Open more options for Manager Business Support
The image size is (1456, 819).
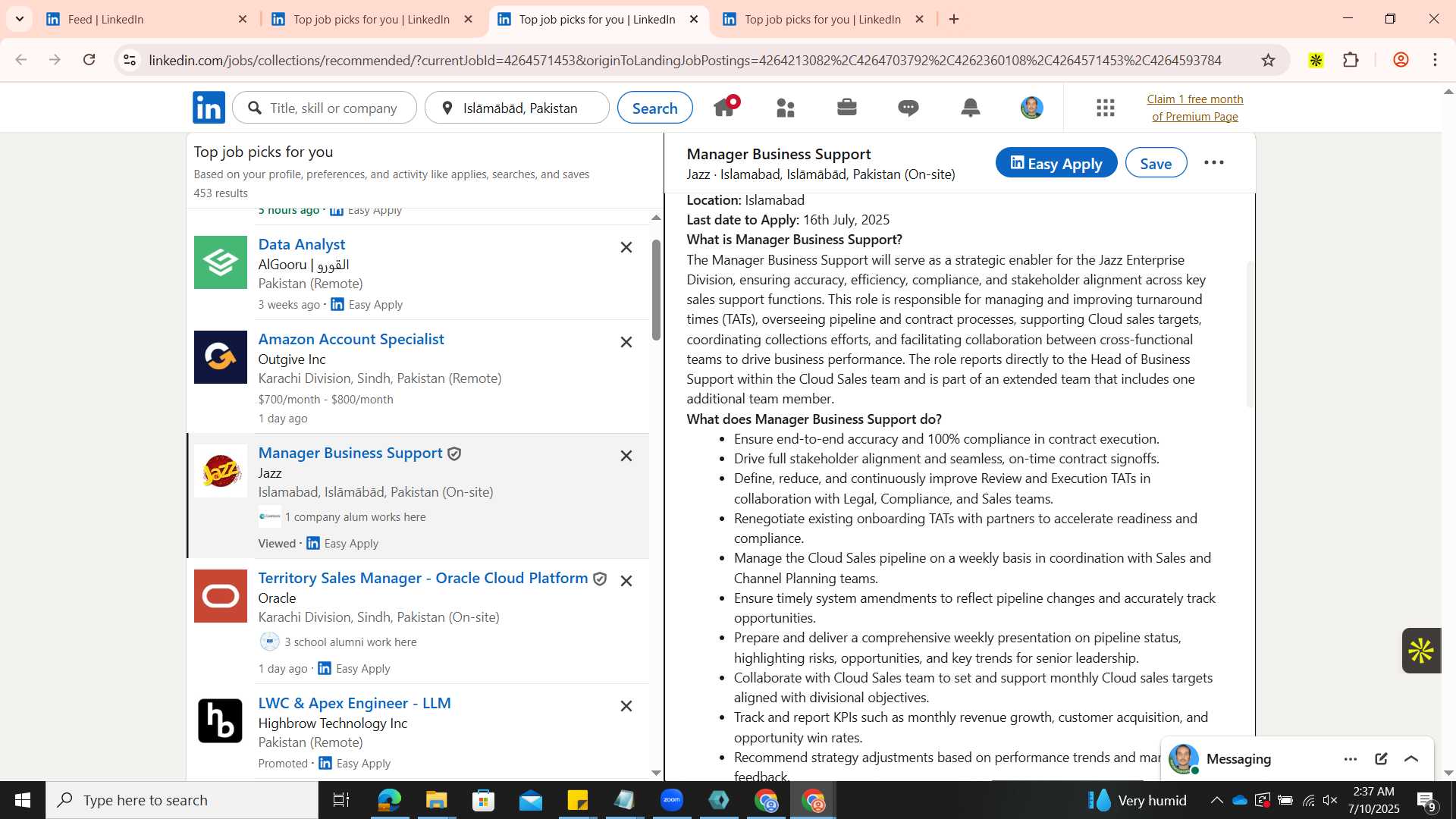point(1213,162)
